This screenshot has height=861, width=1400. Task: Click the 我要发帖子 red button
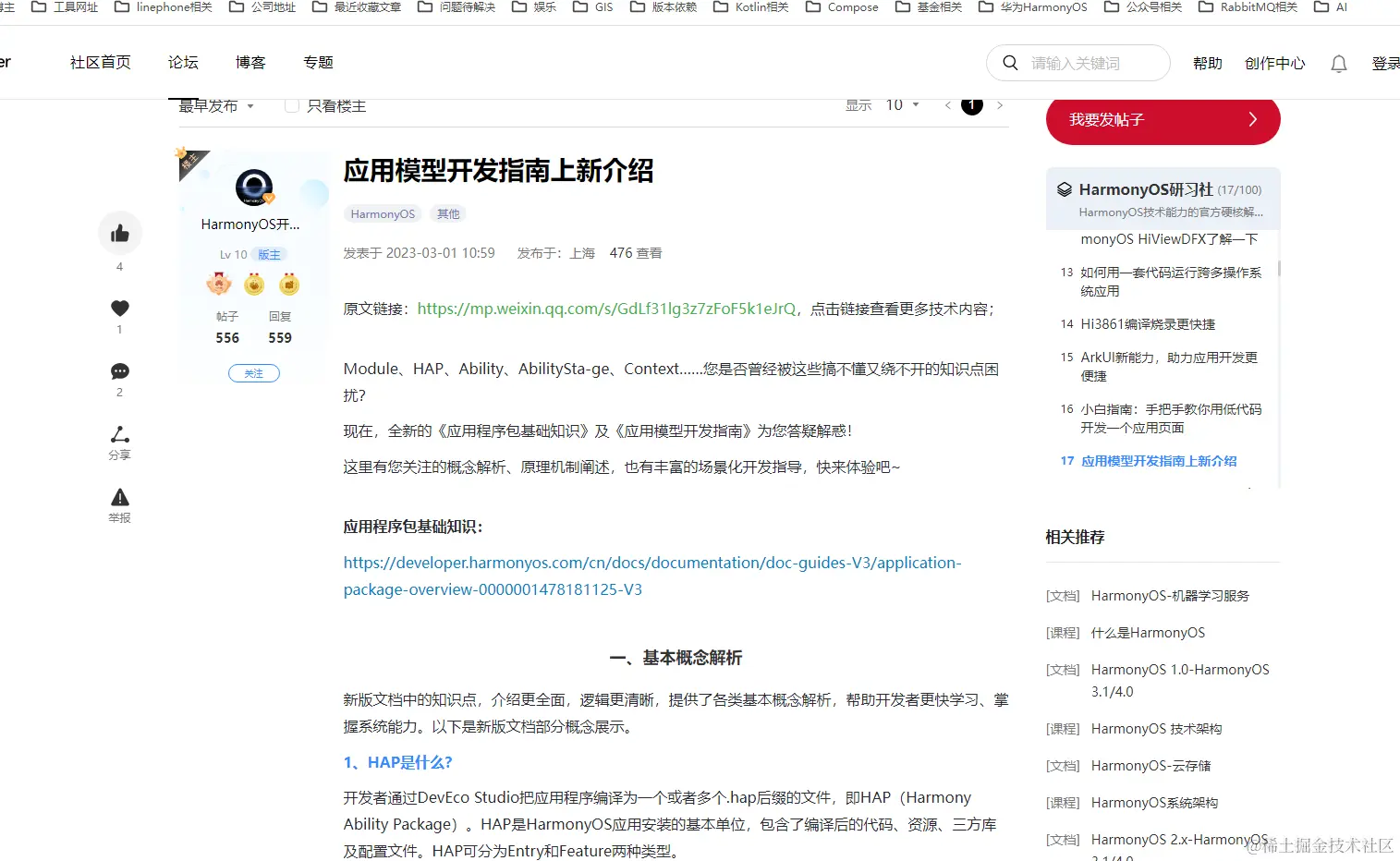click(1163, 120)
